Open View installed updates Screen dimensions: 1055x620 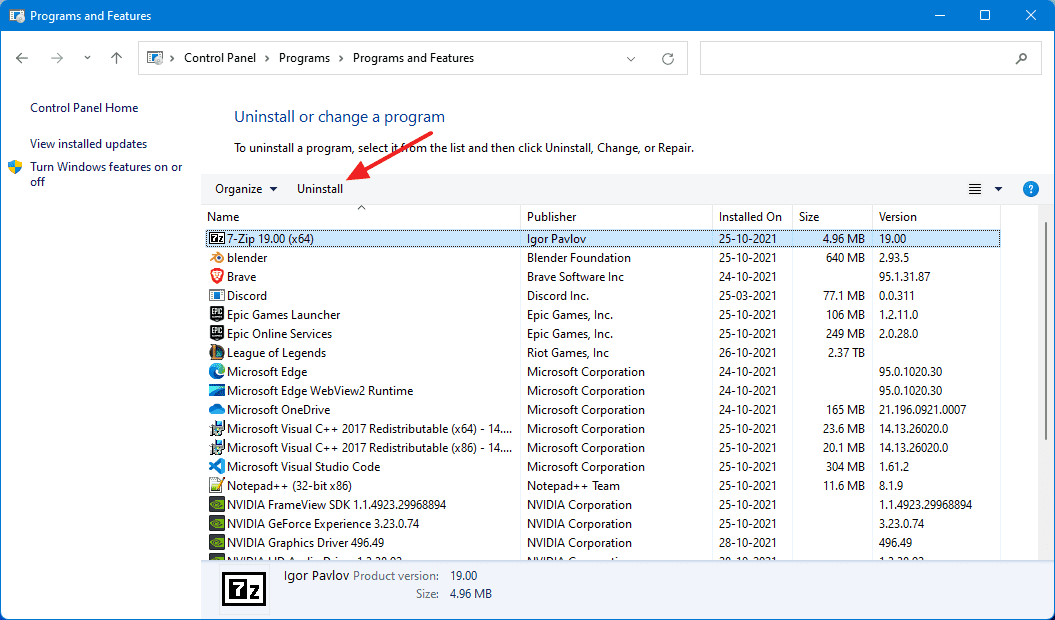[89, 143]
